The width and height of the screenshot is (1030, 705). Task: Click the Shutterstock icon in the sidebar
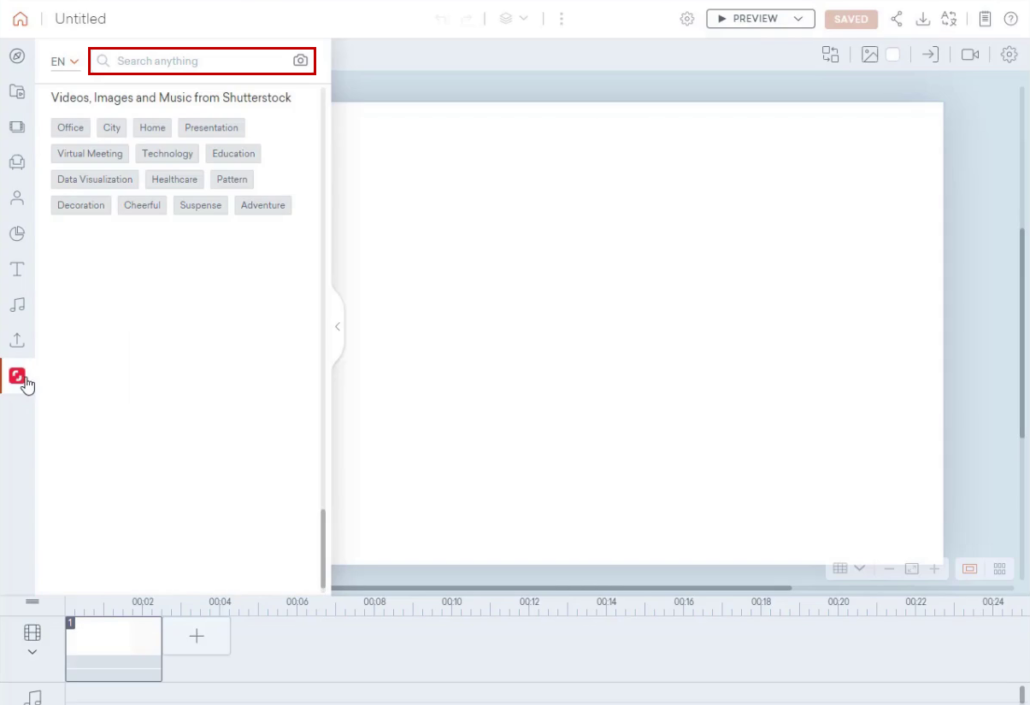coord(18,377)
